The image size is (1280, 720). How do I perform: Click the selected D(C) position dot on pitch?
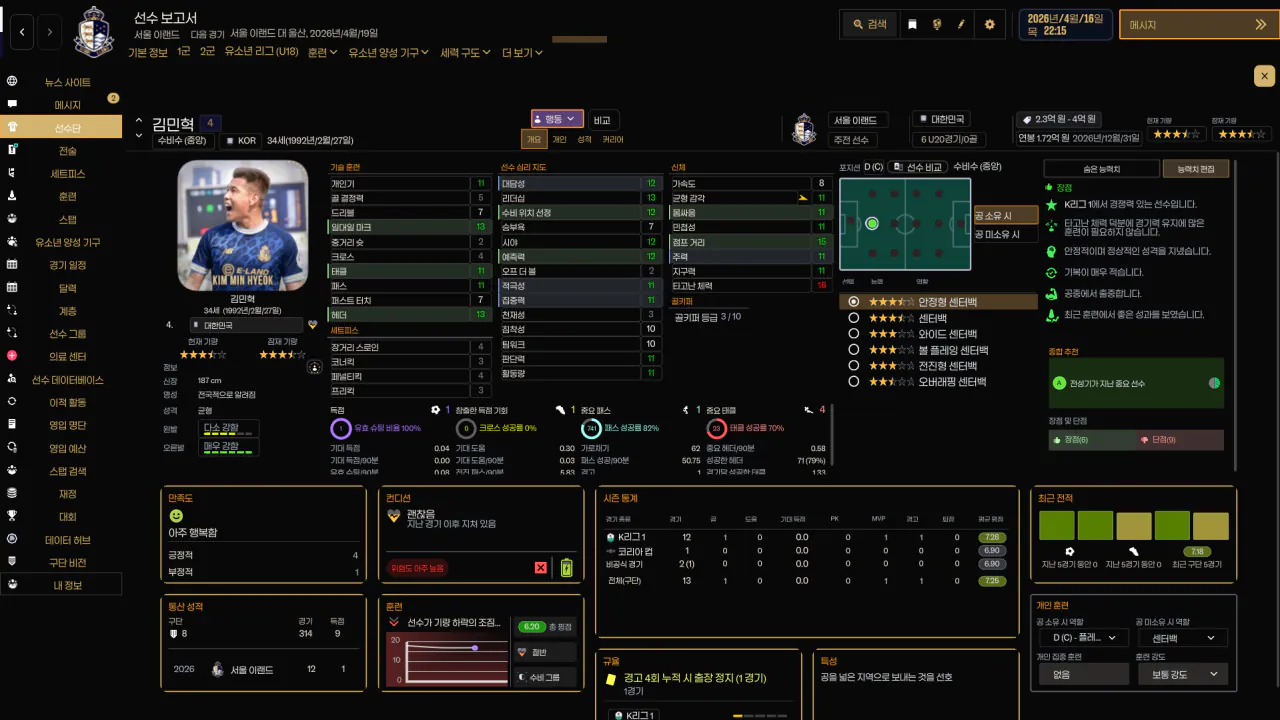click(872, 224)
